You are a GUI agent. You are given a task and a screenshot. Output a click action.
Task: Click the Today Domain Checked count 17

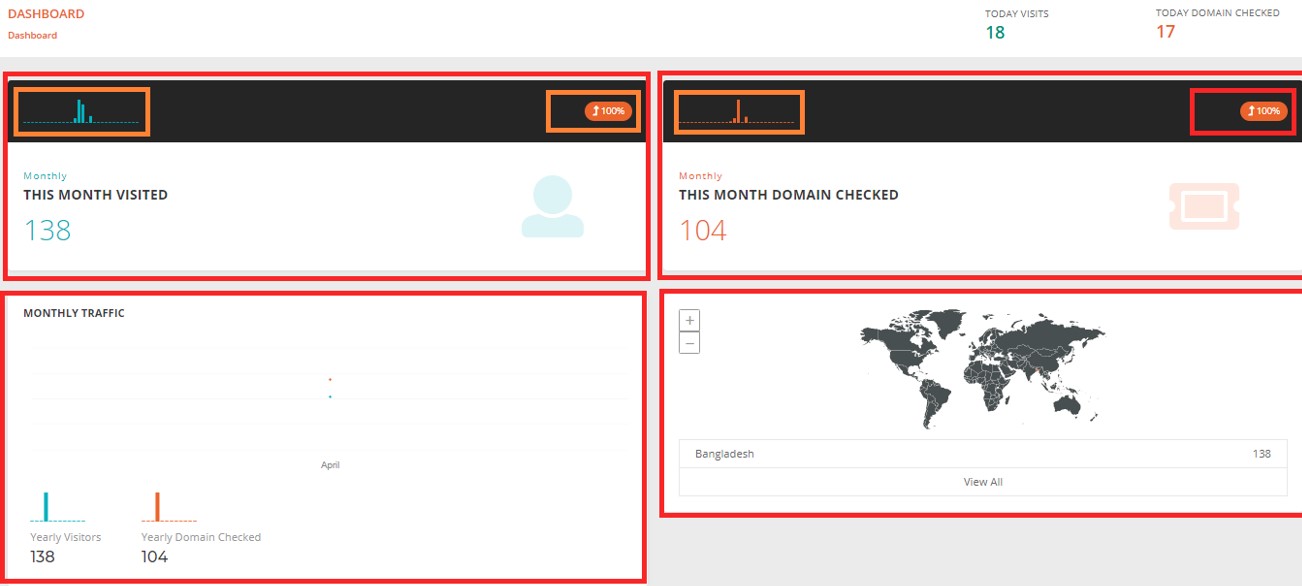1165,32
